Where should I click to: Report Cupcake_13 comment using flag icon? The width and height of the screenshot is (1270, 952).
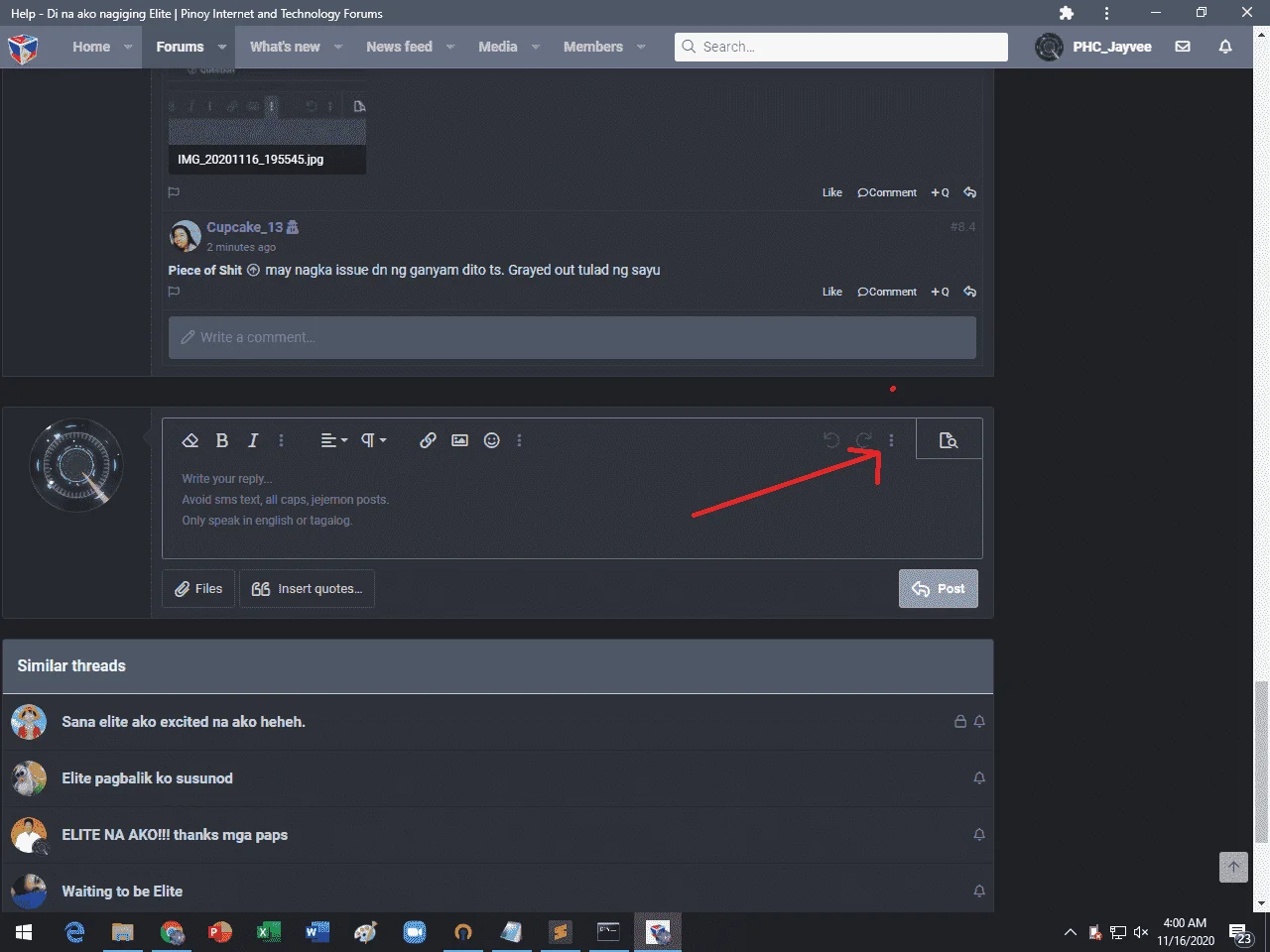click(174, 292)
